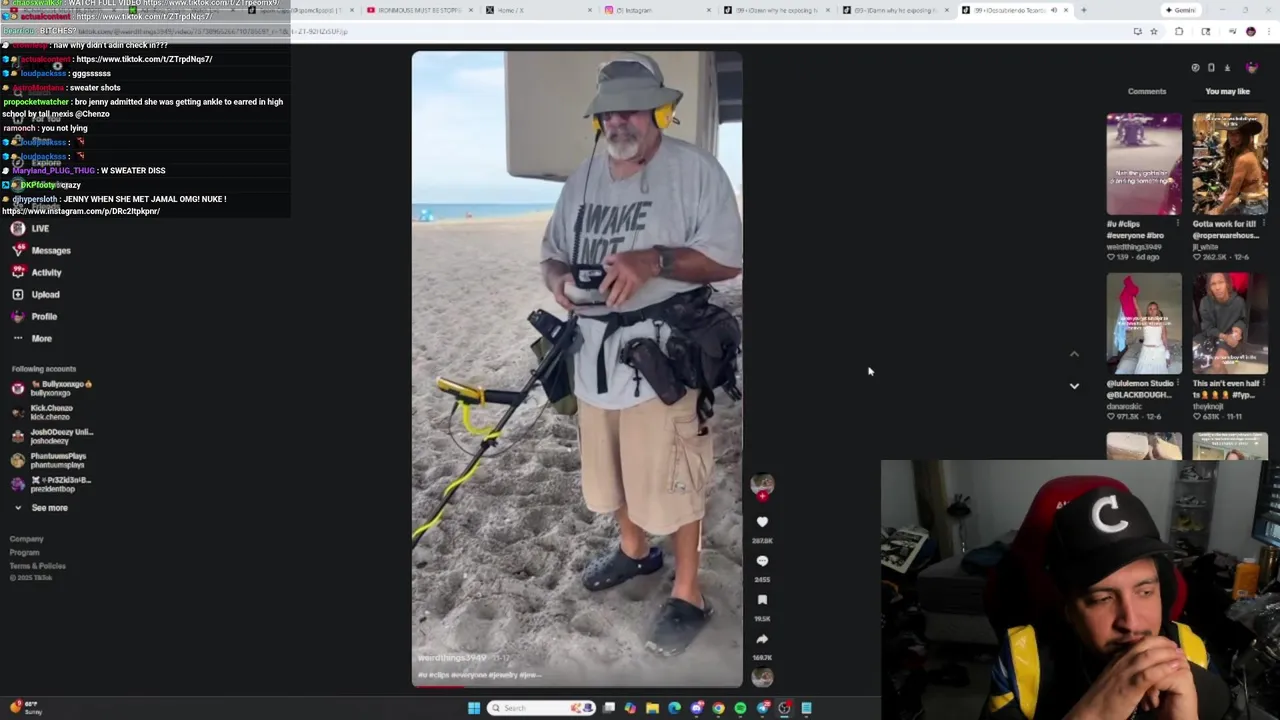Open weather widget on taskbar
This screenshot has width=1280, height=720.
(x=24, y=707)
